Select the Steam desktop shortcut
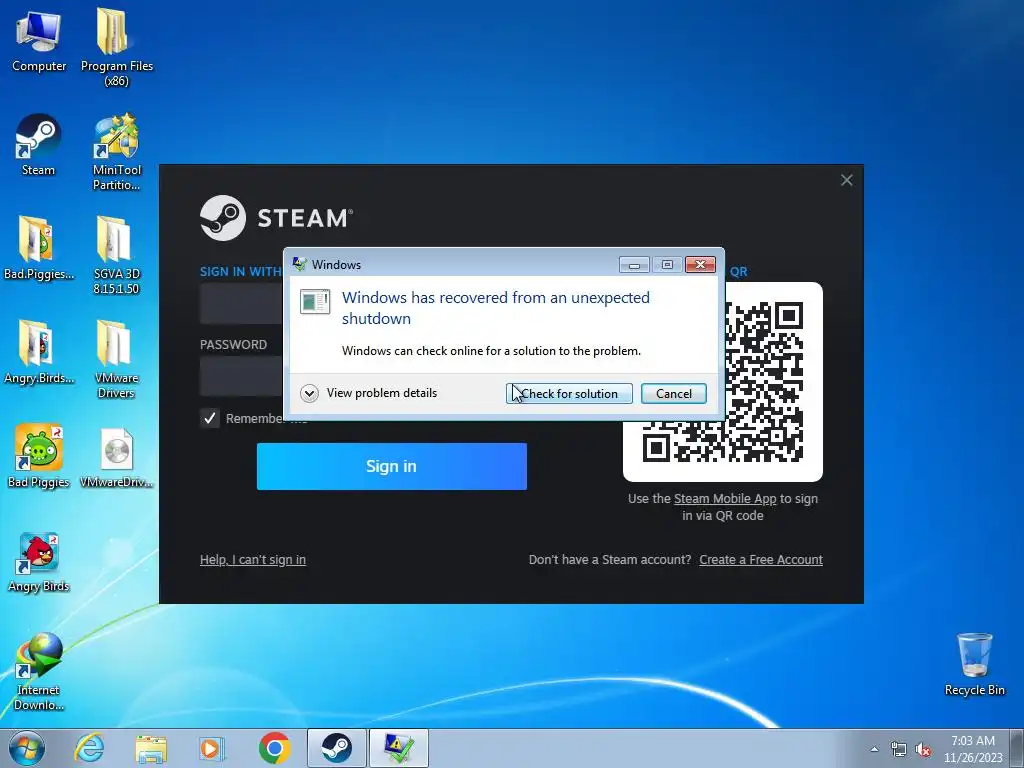Viewport: 1024px width, 768px height. (x=39, y=145)
